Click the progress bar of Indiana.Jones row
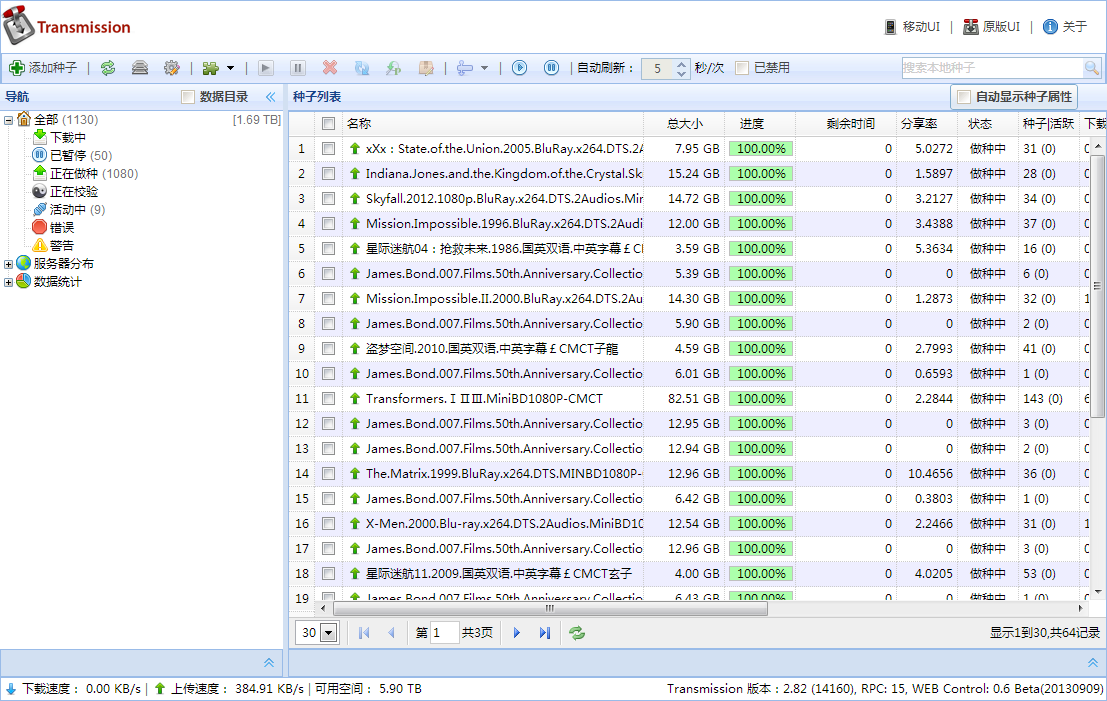Image resolution: width=1107 pixels, height=701 pixels. tap(761, 174)
